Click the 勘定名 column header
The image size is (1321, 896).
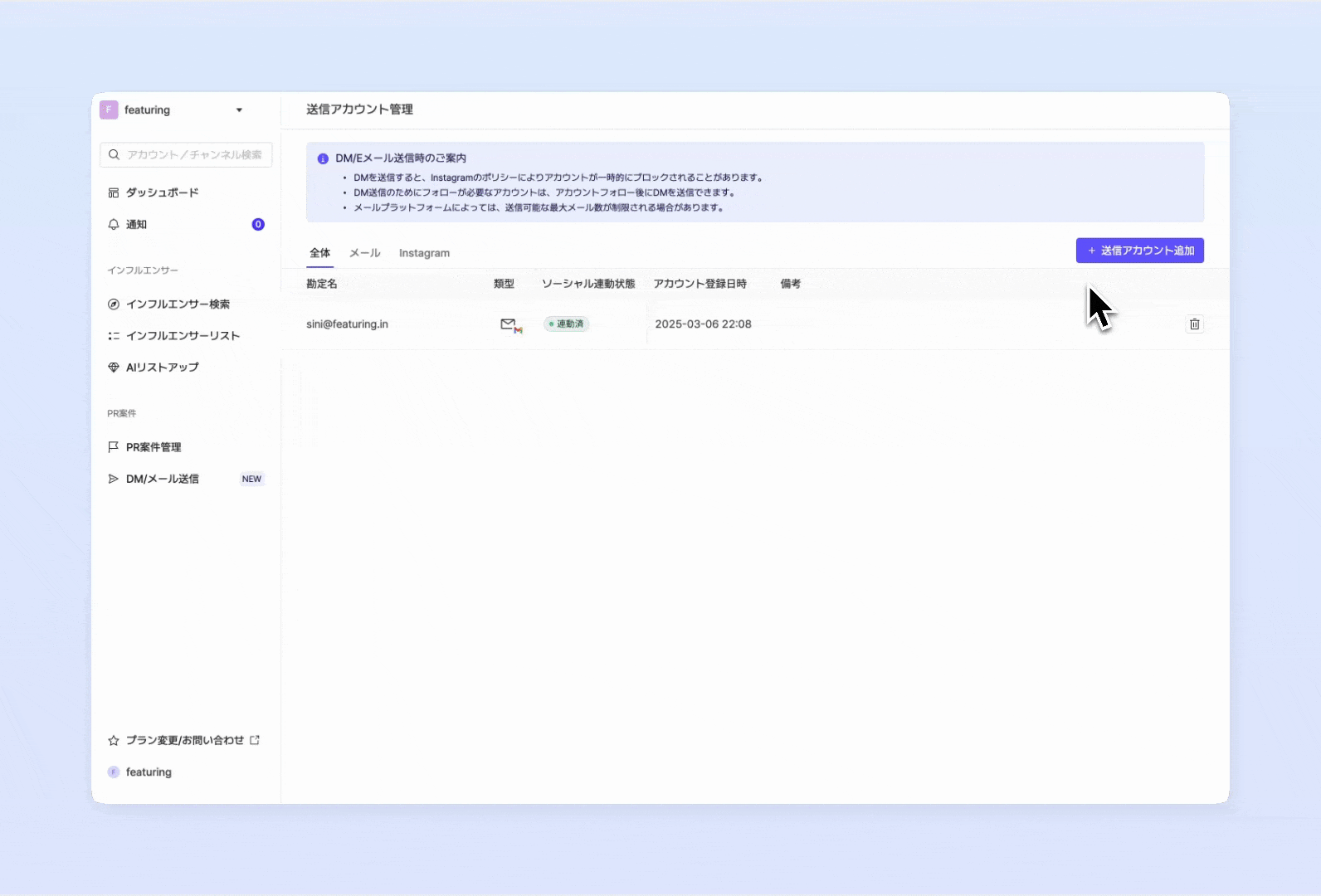pos(321,284)
